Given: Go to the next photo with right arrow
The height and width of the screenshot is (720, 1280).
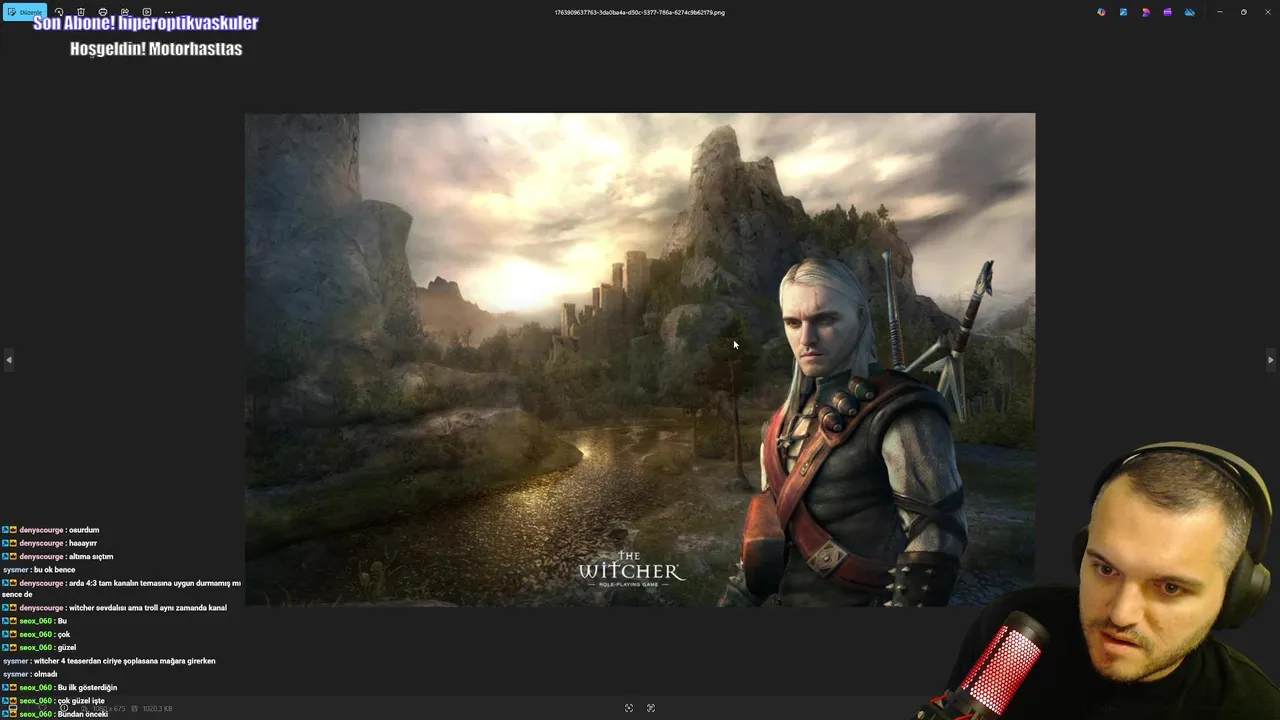Looking at the screenshot, I should coord(1270,360).
